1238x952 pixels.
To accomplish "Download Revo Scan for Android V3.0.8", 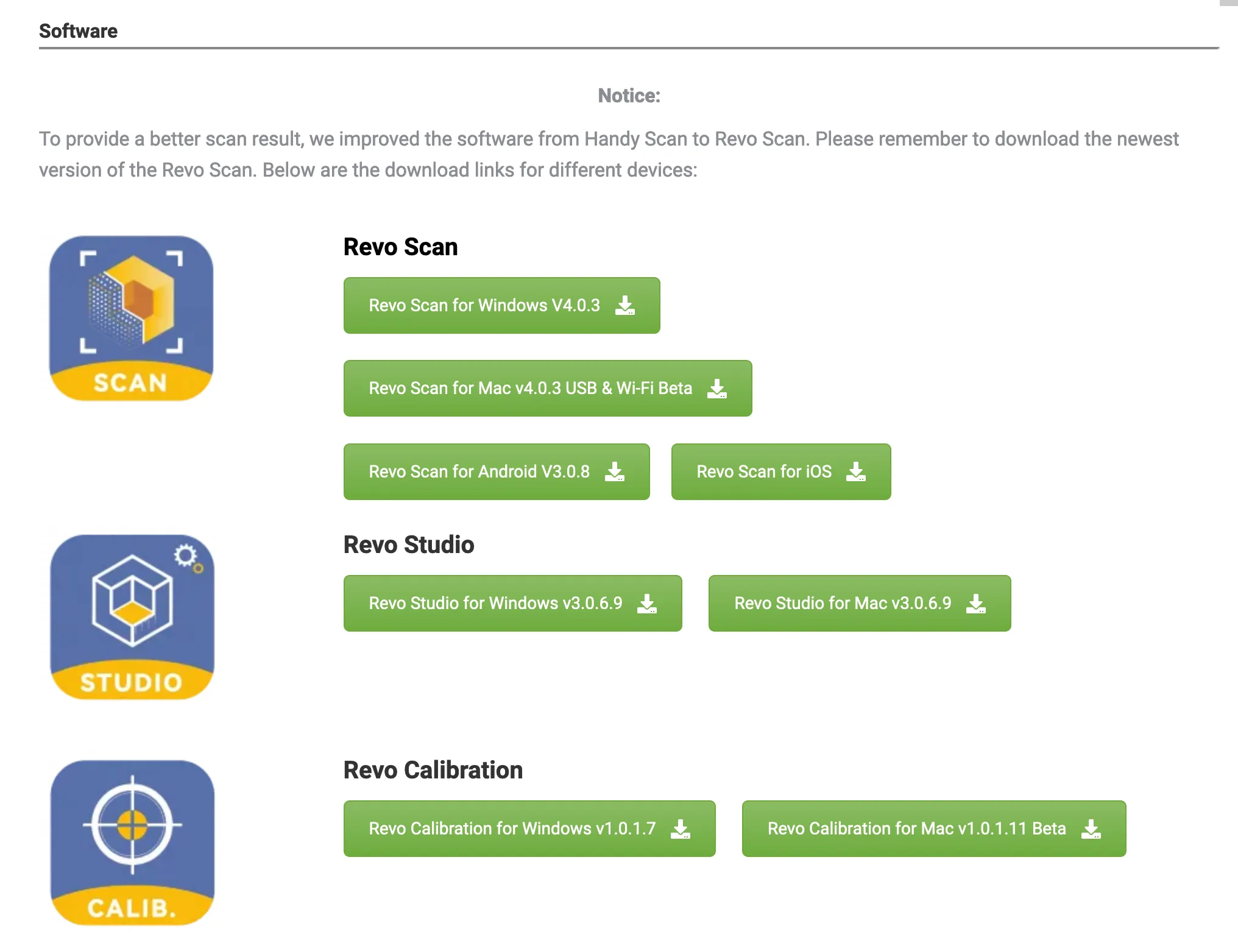I will point(497,471).
